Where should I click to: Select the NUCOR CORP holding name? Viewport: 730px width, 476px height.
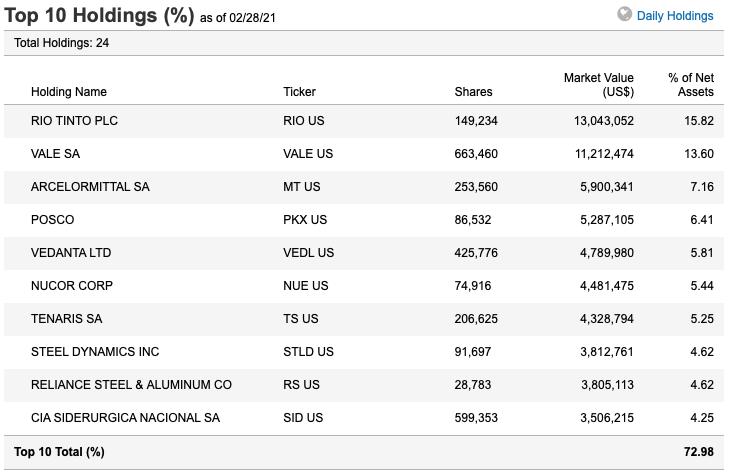(x=72, y=286)
